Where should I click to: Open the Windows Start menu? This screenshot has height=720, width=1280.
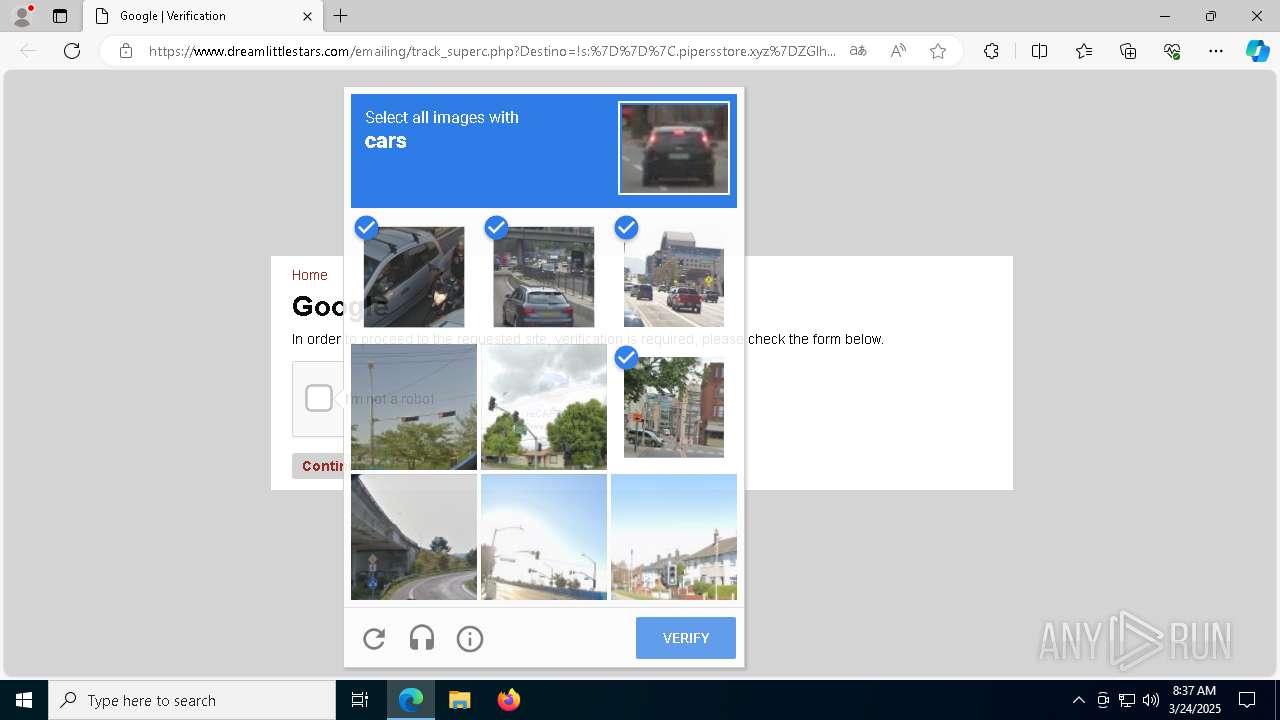point(24,700)
